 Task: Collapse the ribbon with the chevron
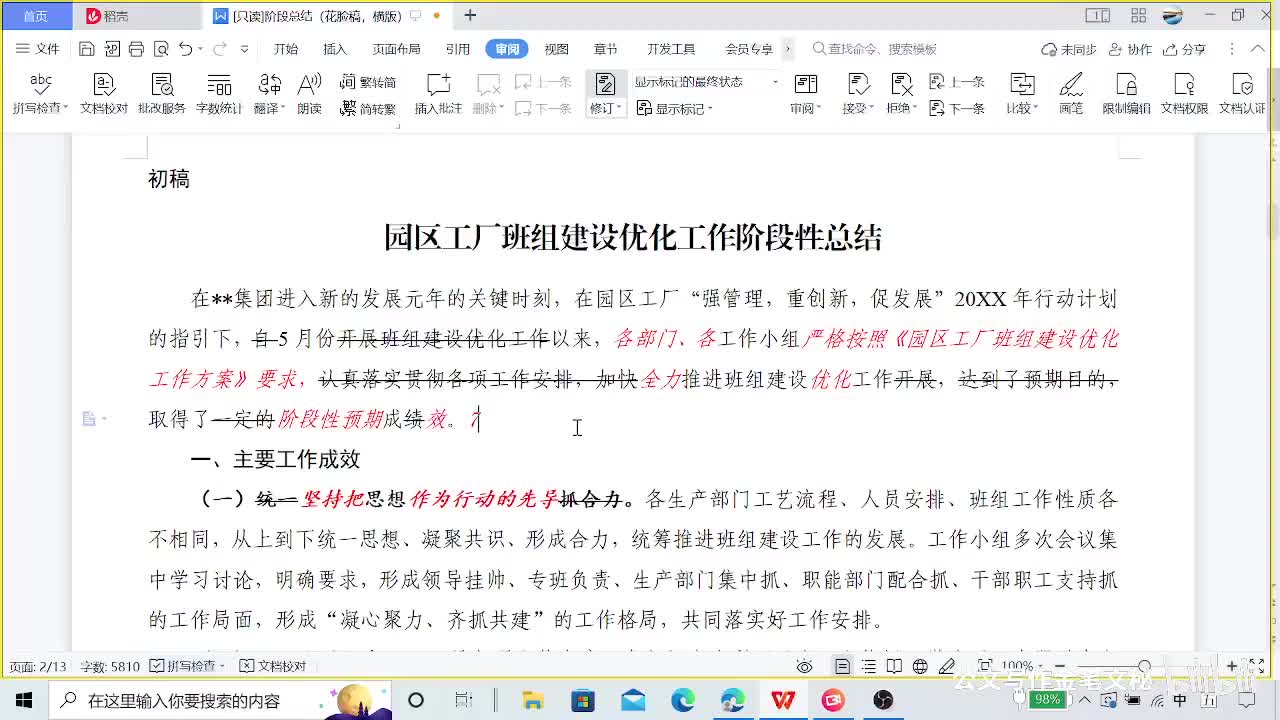tap(1259, 49)
